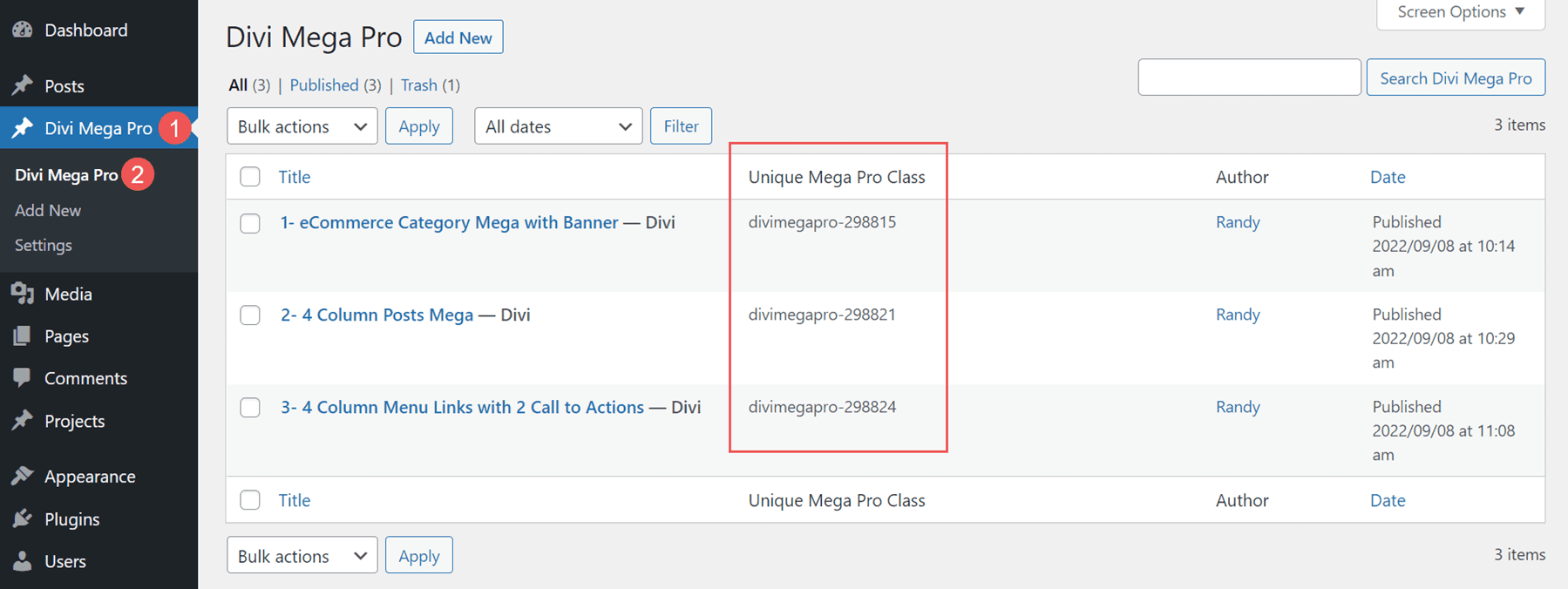This screenshot has width=1568, height=589.
Task: Open Settings submenu under Divi Mega Pro
Action: 44,245
